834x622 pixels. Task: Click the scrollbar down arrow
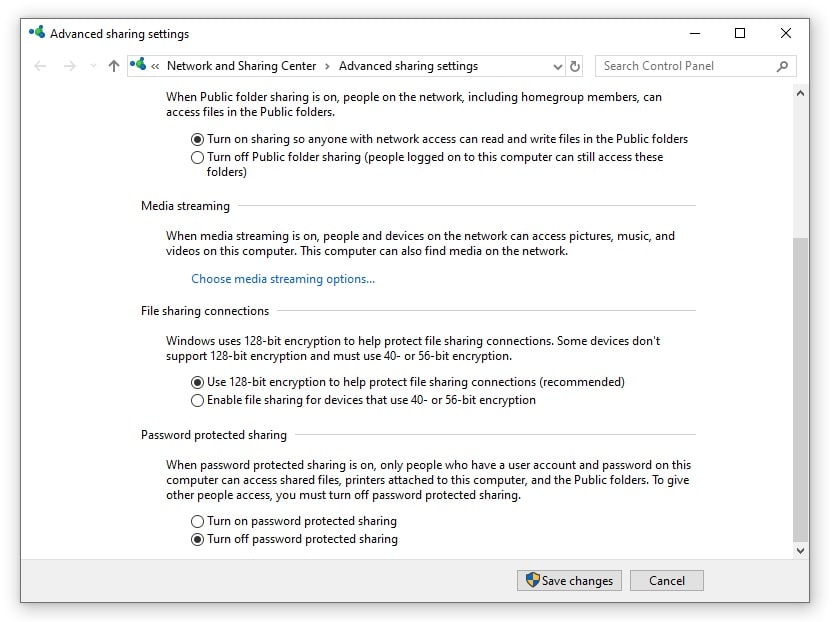pyautogui.click(x=800, y=551)
